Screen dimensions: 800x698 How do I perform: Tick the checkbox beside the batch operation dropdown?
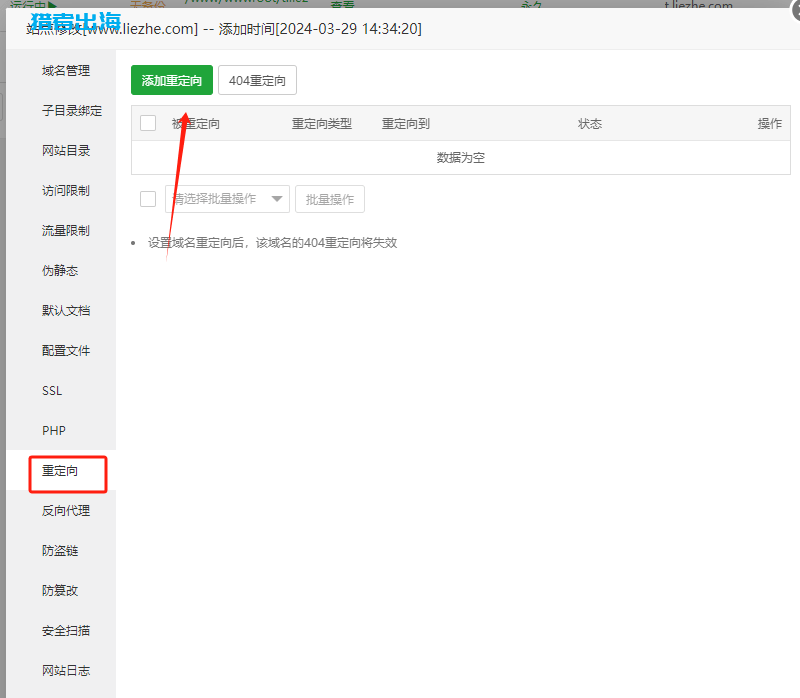(148, 198)
